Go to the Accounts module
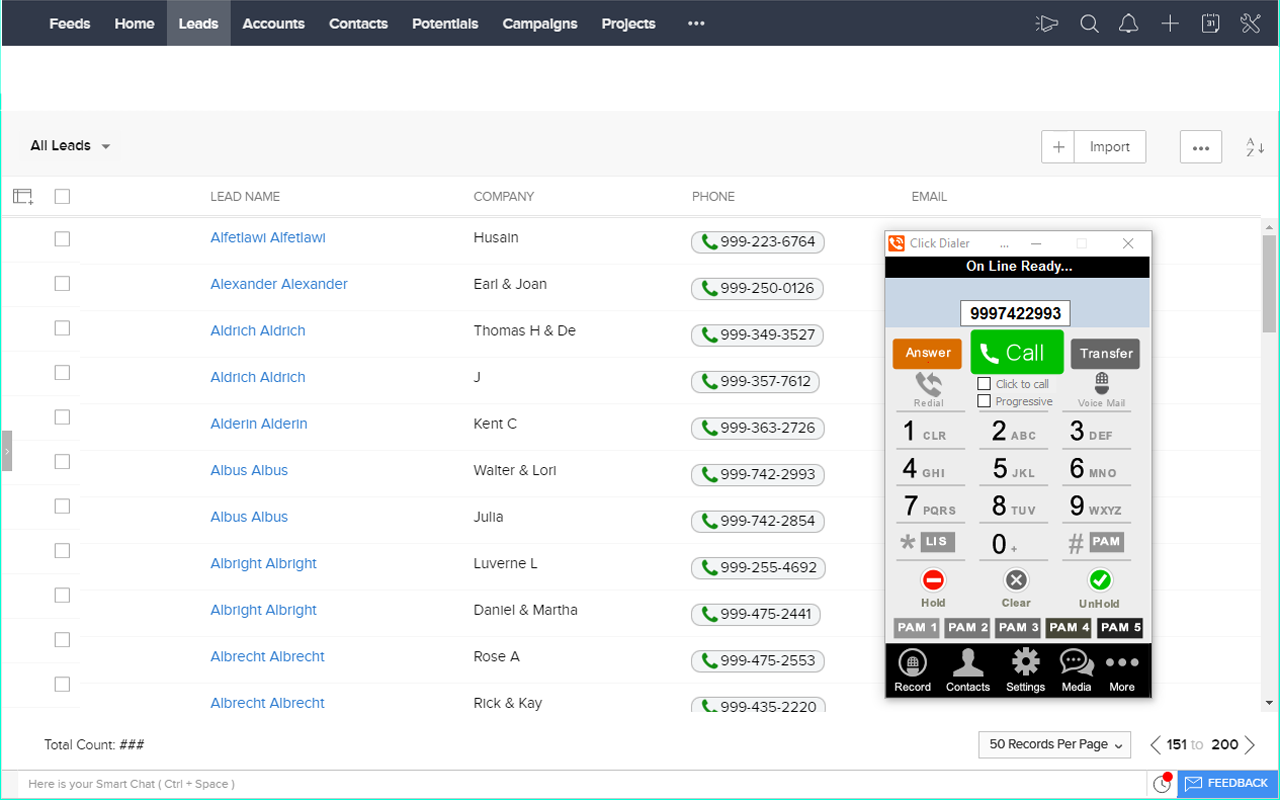 [x=273, y=23]
